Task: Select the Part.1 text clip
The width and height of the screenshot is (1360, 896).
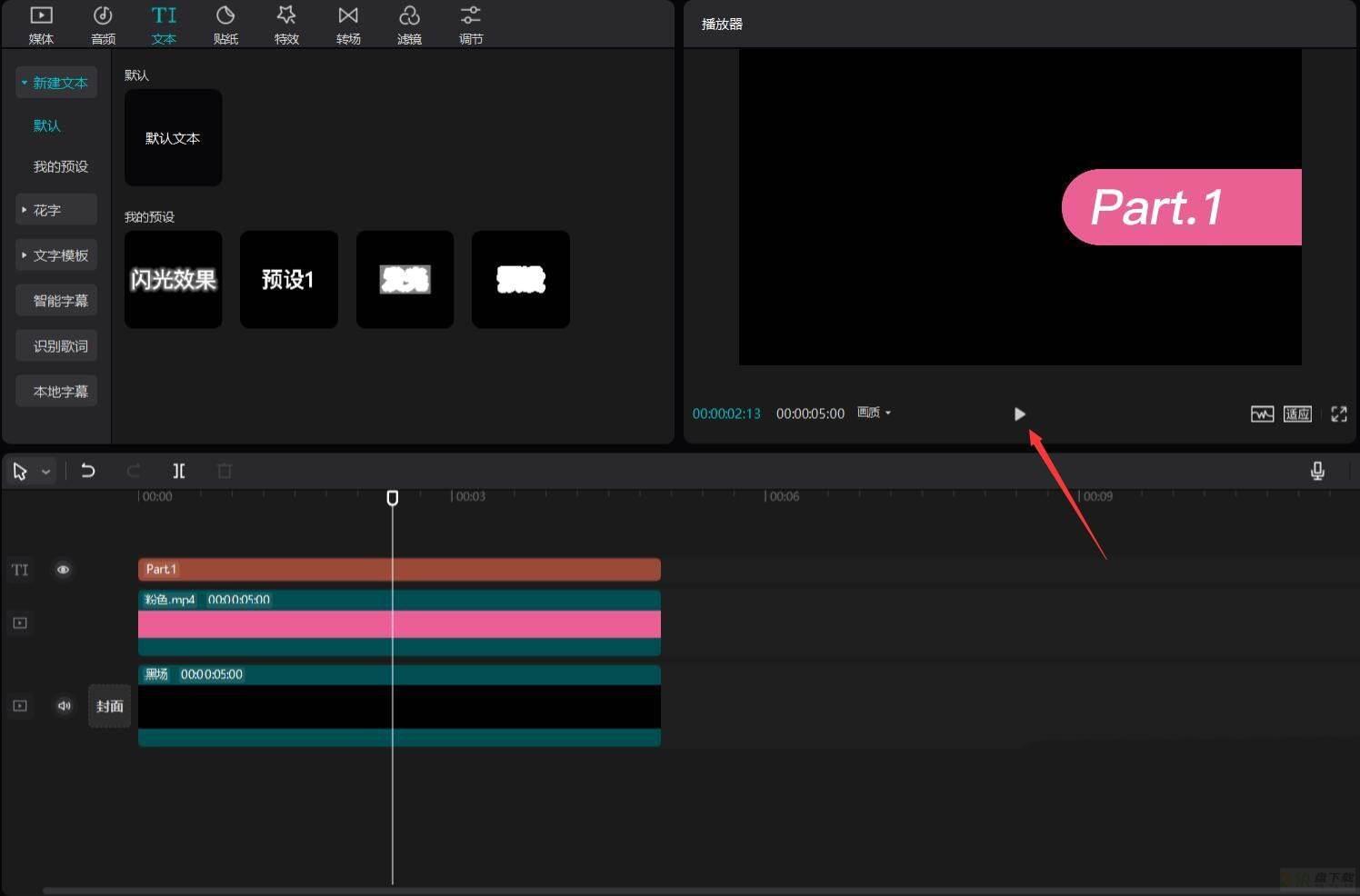Action: [x=399, y=570]
